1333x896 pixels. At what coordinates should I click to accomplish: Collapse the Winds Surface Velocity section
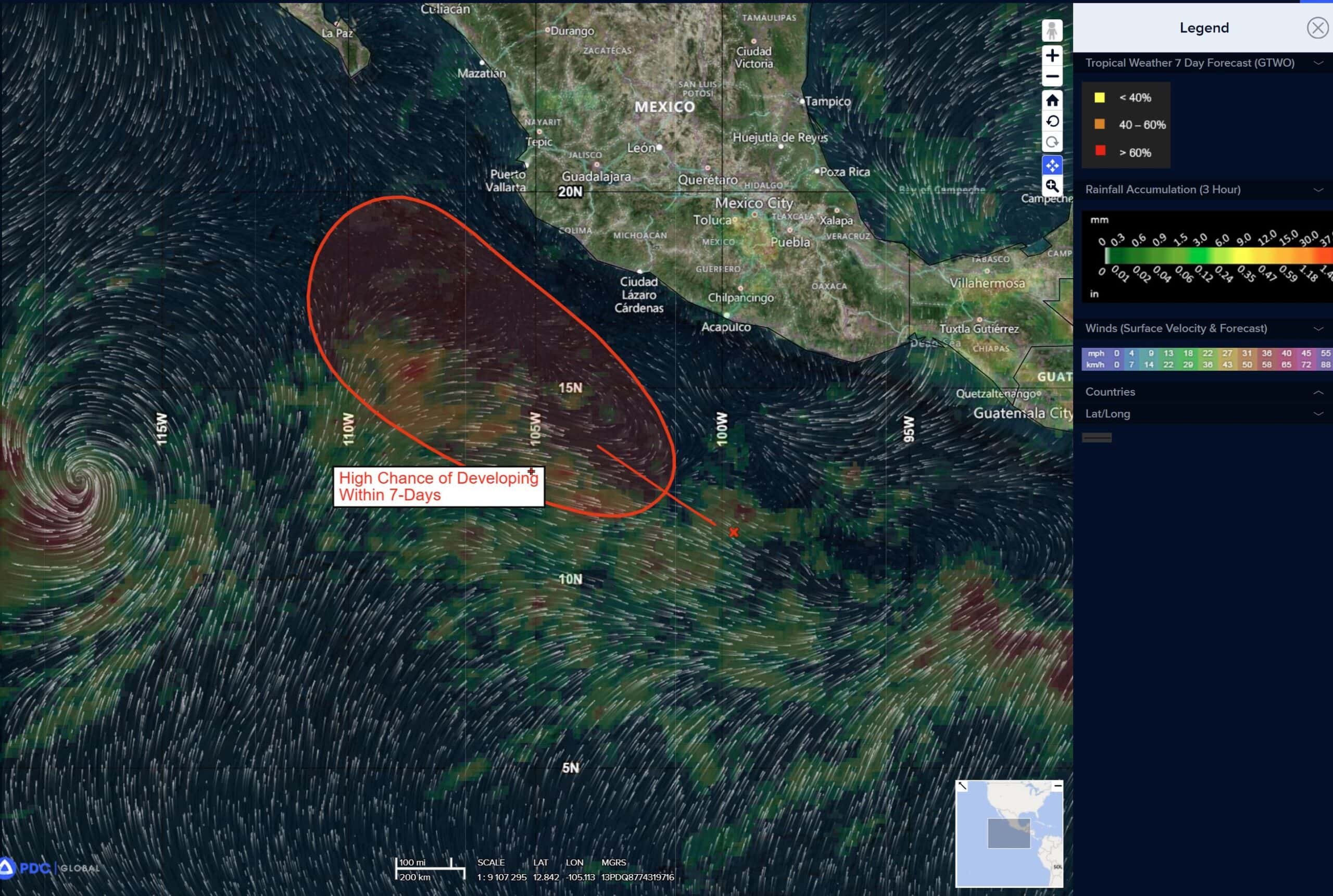point(1317,329)
